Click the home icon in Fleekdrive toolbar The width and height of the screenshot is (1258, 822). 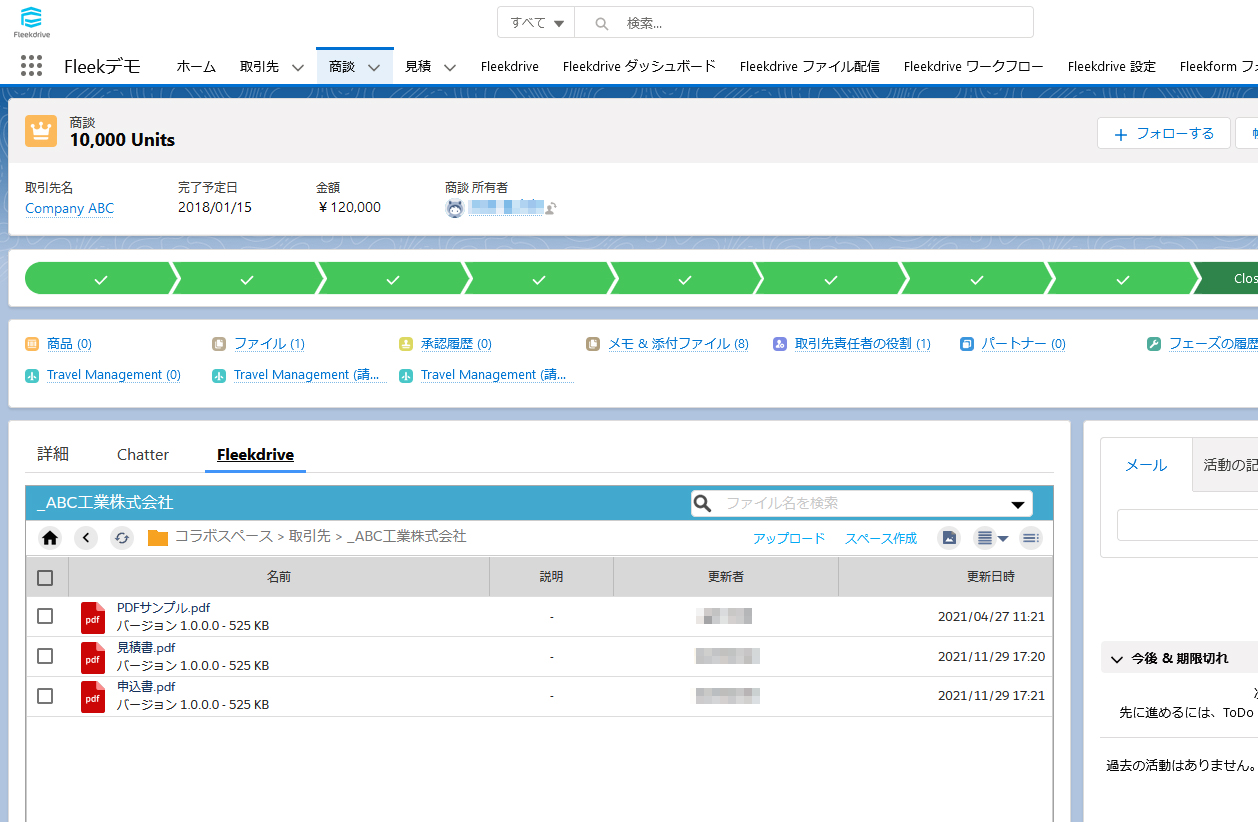tap(50, 538)
